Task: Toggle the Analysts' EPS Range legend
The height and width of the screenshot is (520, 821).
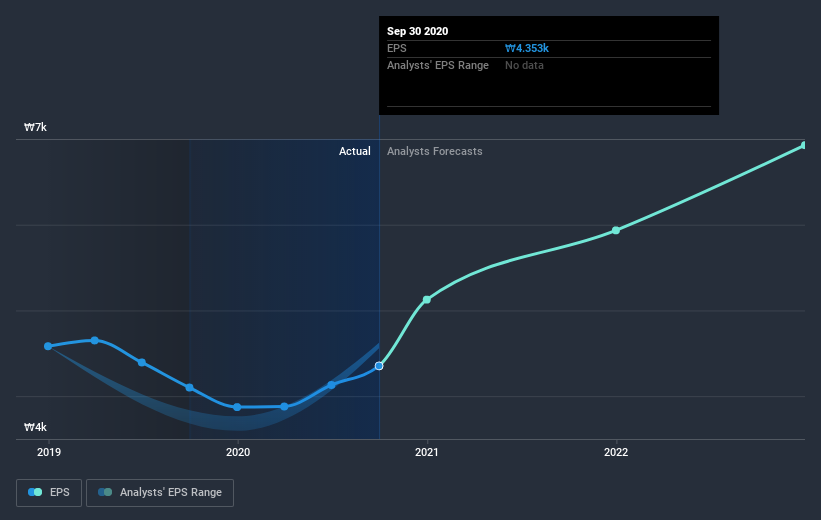Action: (x=160, y=493)
